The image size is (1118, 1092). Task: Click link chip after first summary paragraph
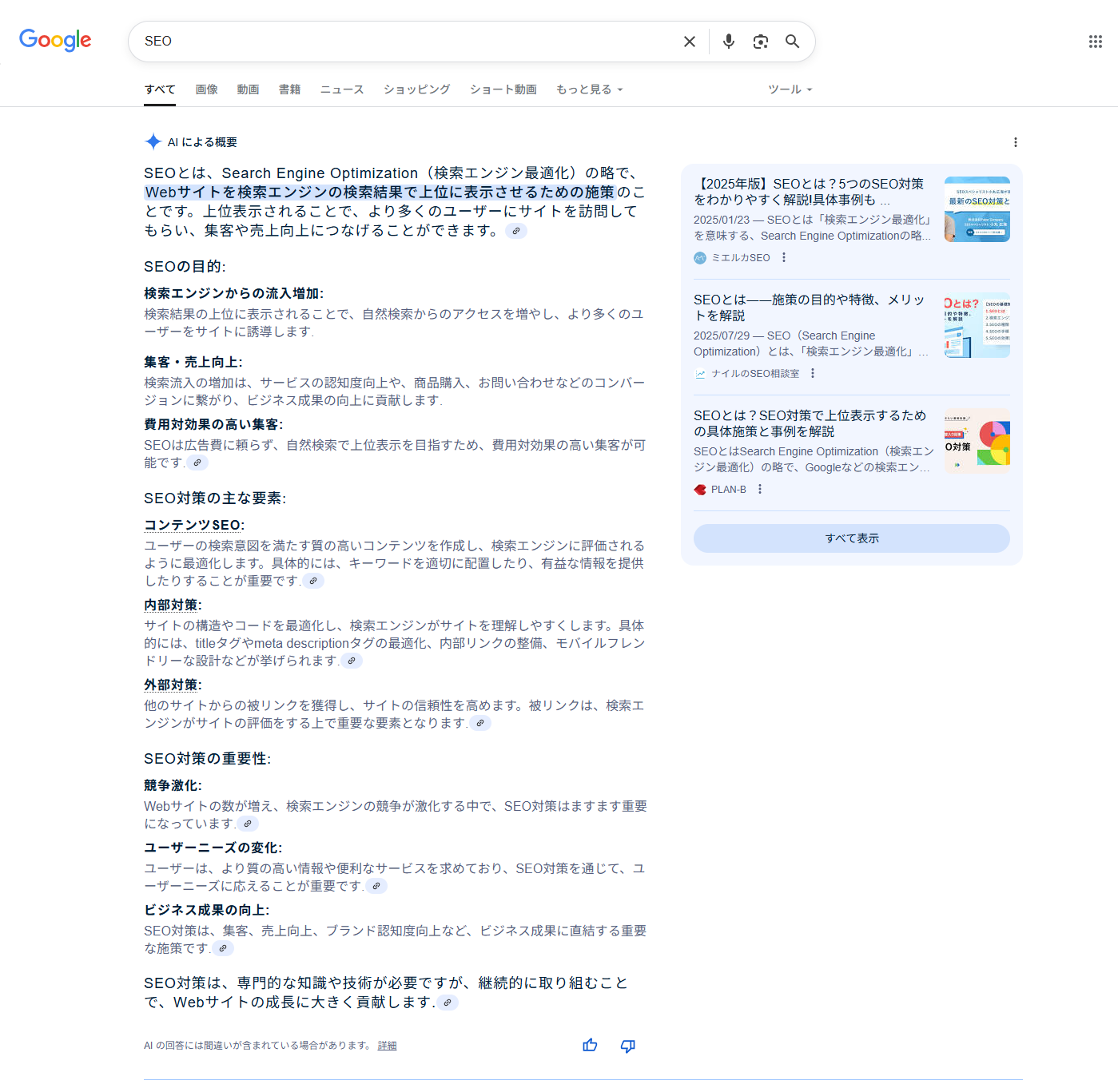(x=516, y=231)
